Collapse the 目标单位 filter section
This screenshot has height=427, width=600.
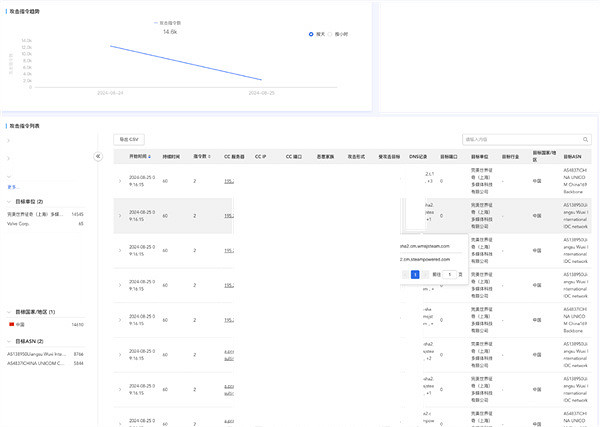pos(9,202)
